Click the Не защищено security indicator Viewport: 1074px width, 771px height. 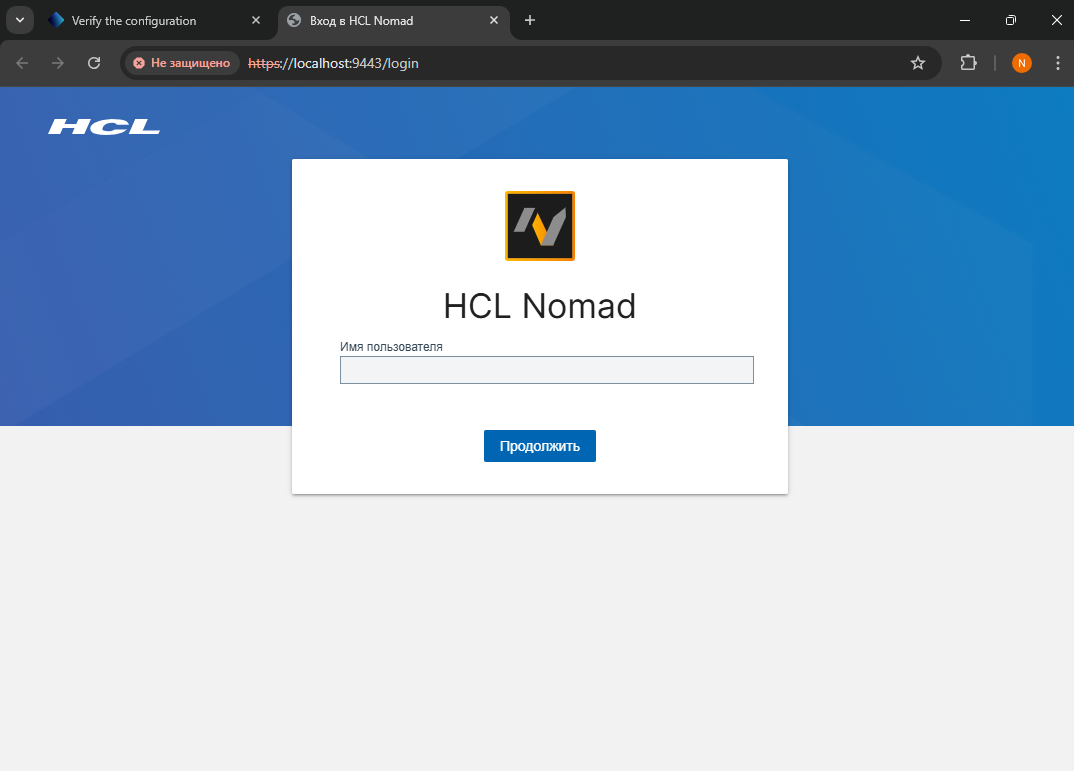coord(182,63)
